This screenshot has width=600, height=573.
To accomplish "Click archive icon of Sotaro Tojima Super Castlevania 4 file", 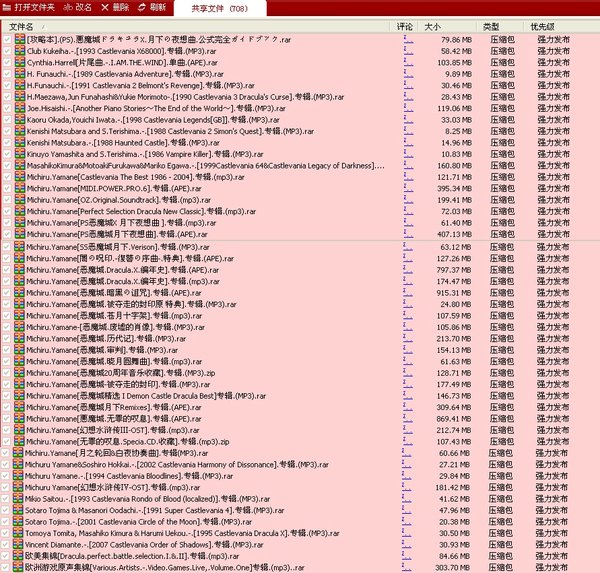I will (x=18, y=510).
